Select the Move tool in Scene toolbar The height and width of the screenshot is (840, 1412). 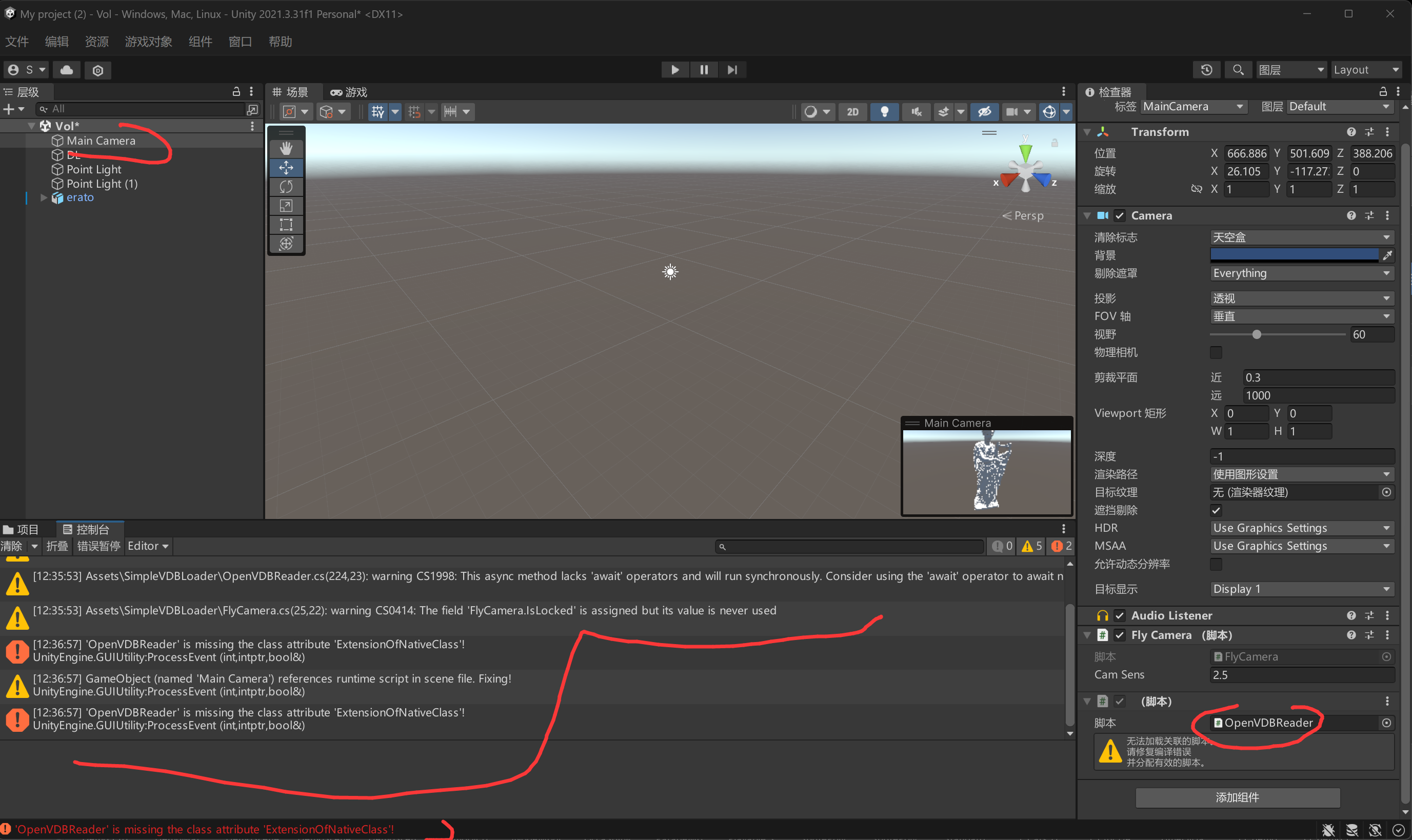[x=286, y=168]
